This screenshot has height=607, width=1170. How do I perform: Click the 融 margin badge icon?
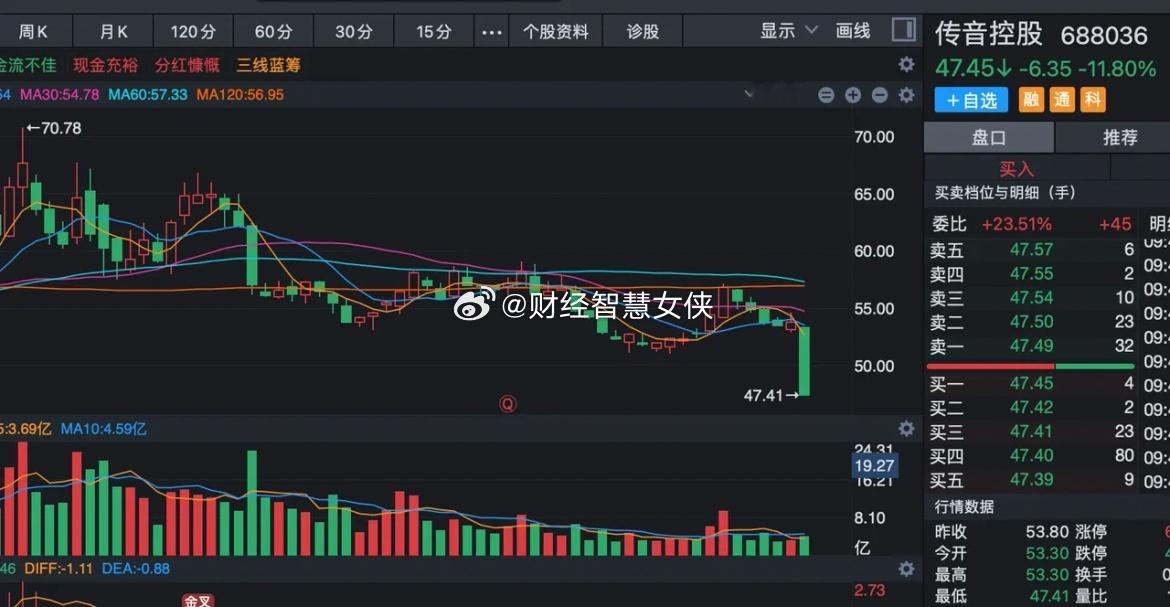click(x=1031, y=99)
